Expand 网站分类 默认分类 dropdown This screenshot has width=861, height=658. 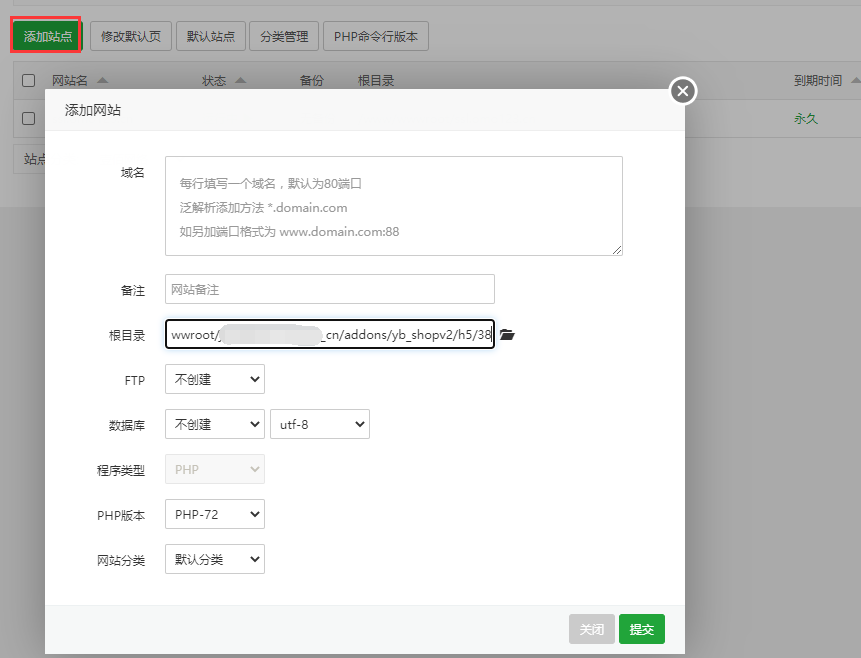pyautogui.click(x=214, y=559)
